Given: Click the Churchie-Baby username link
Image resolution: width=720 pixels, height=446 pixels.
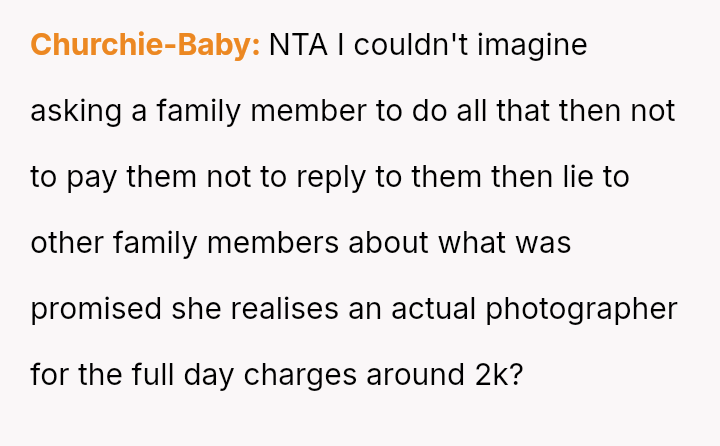Looking at the screenshot, I should [145, 45].
